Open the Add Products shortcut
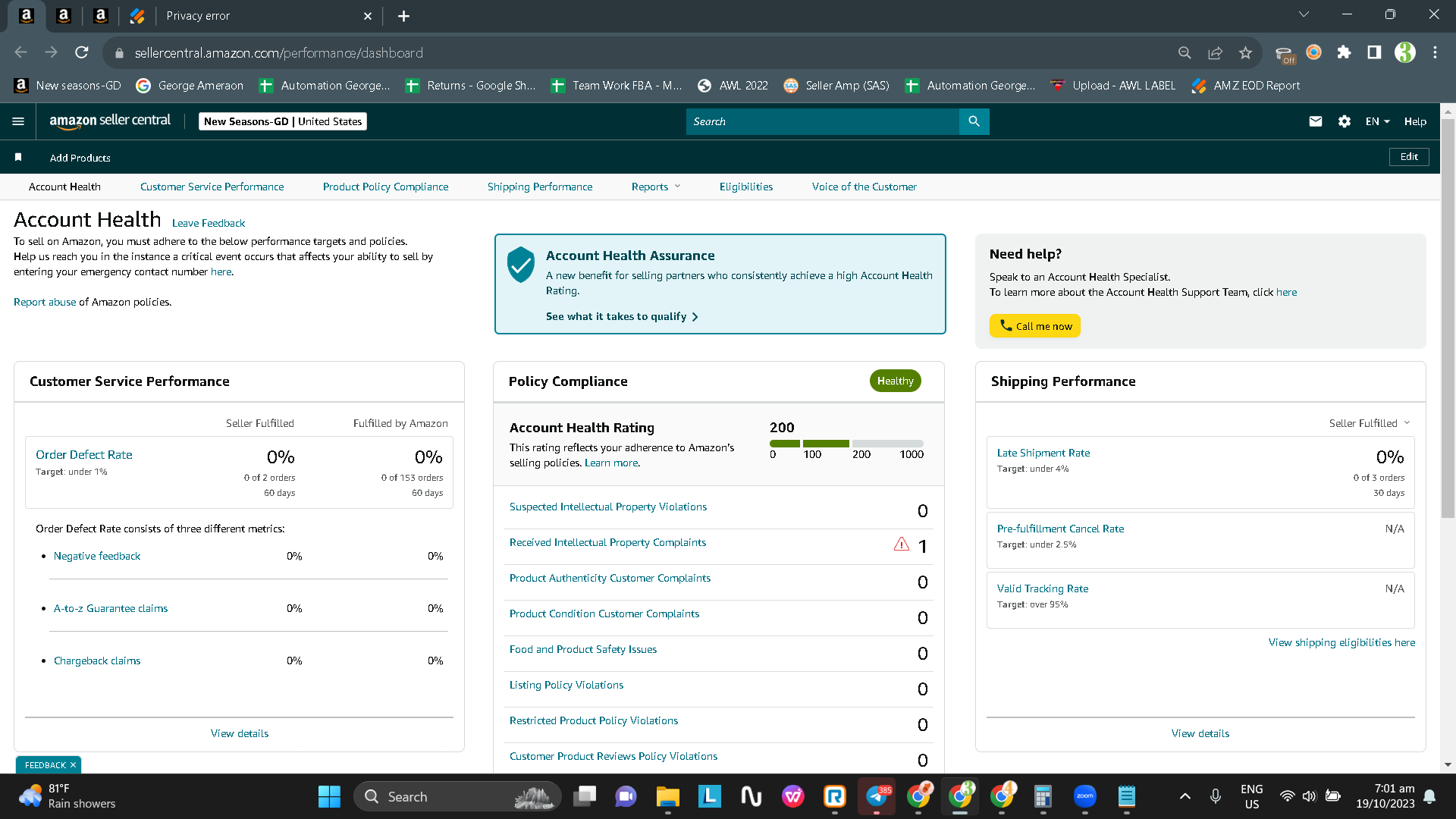This screenshot has height=819, width=1456. pos(80,158)
